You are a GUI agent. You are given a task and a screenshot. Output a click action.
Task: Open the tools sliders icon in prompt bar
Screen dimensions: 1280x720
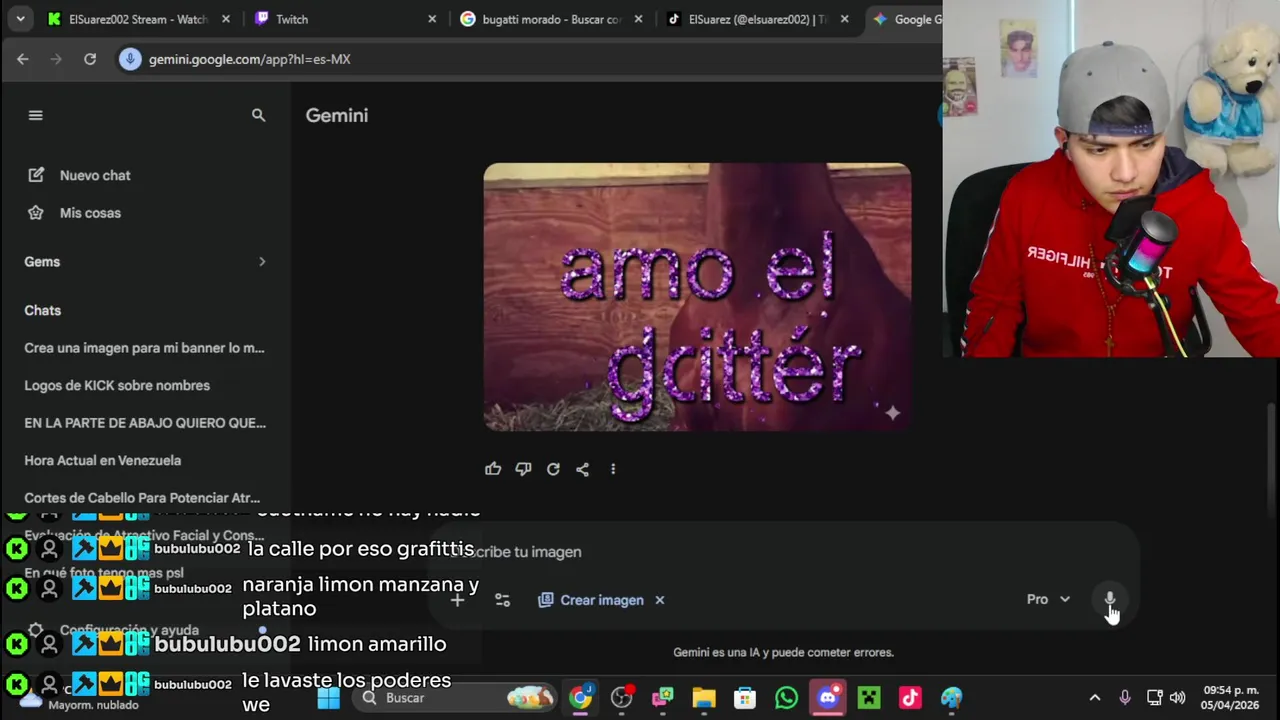[x=503, y=600]
